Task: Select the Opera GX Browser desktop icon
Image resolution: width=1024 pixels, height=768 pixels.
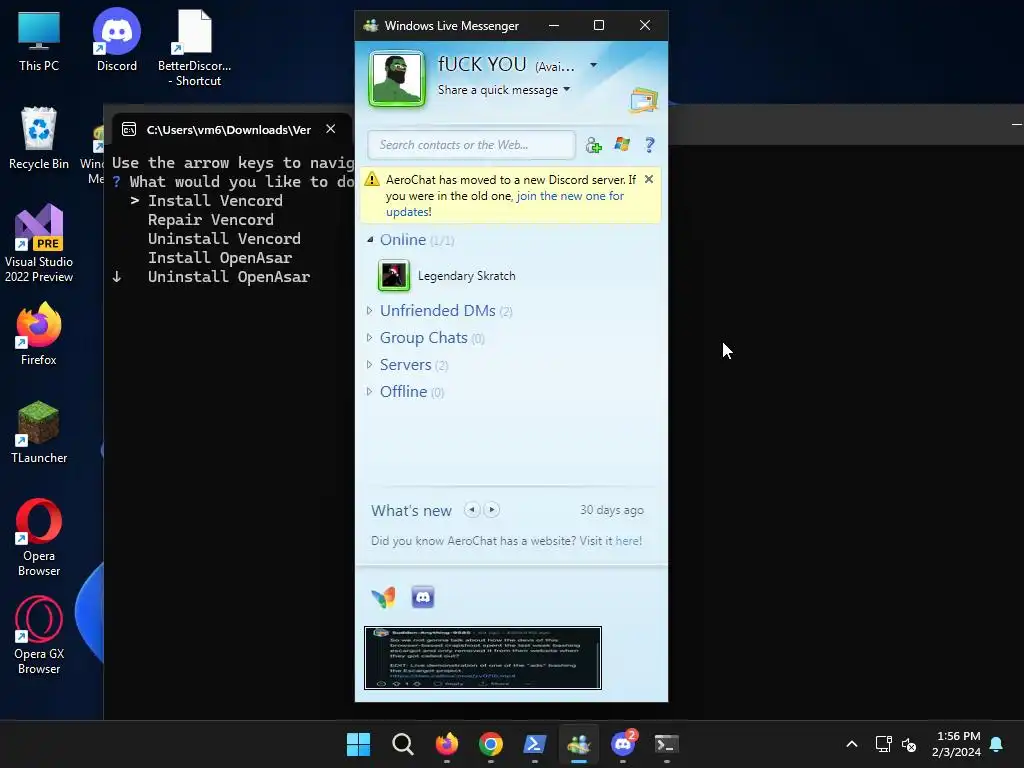Action: click(39, 635)
